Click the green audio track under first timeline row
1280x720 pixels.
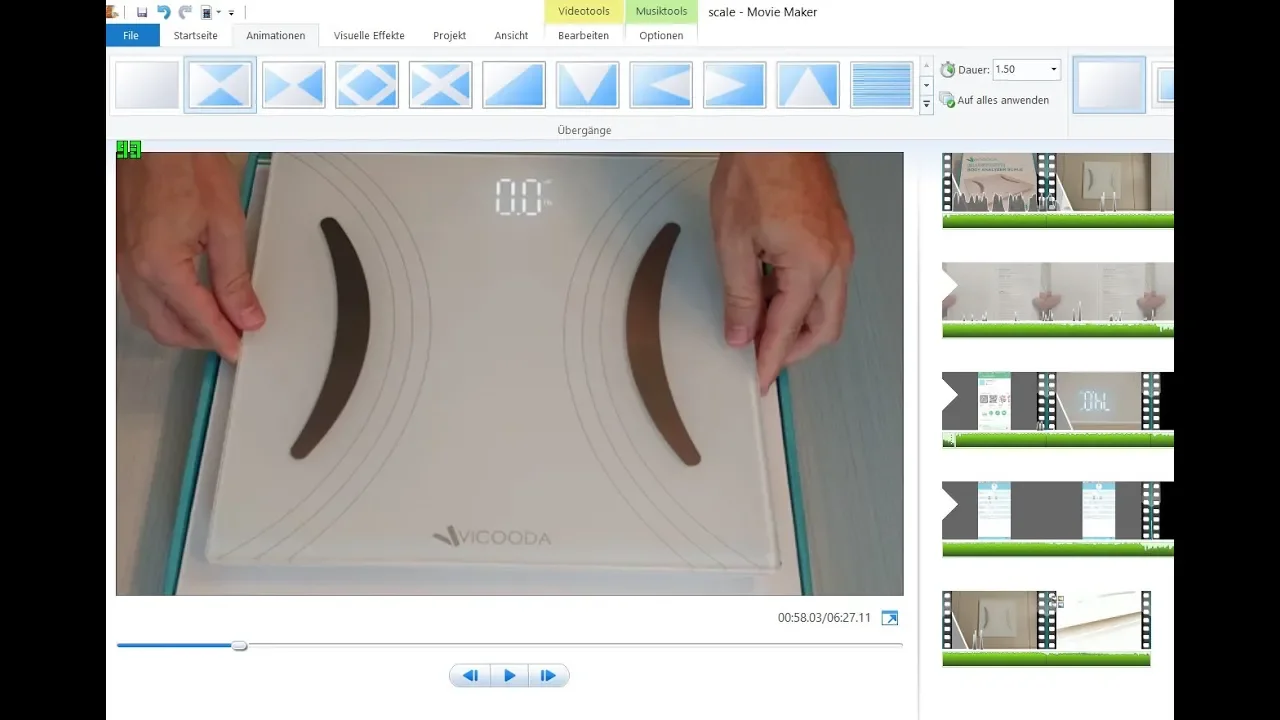[x=1058, y=221]
